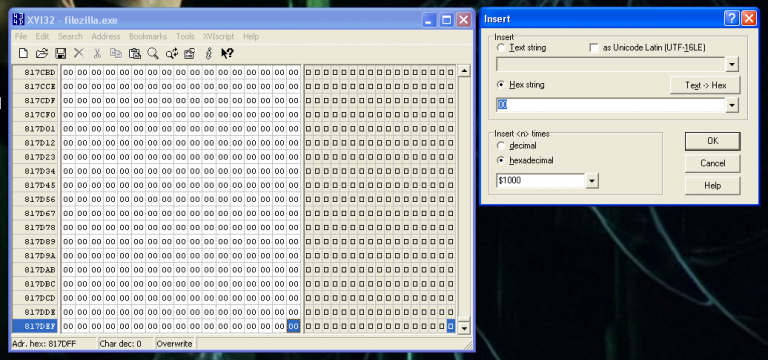This screenshot has height=360, width=768.
Task: Open the Bookmarks menu
Action: tap(148, 37)
